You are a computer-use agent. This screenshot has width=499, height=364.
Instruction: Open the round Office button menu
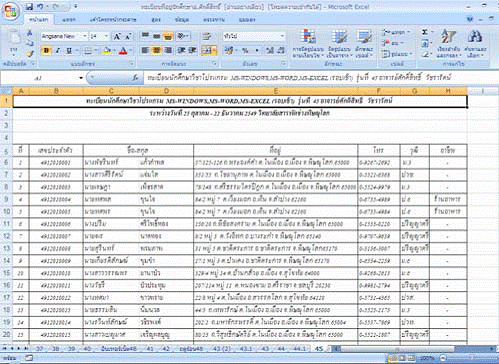(10, 11)
